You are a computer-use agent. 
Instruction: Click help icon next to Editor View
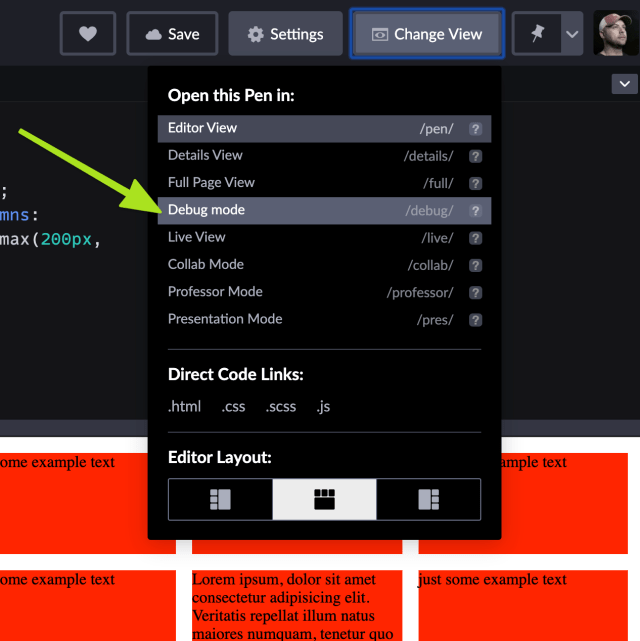point(476,129)
